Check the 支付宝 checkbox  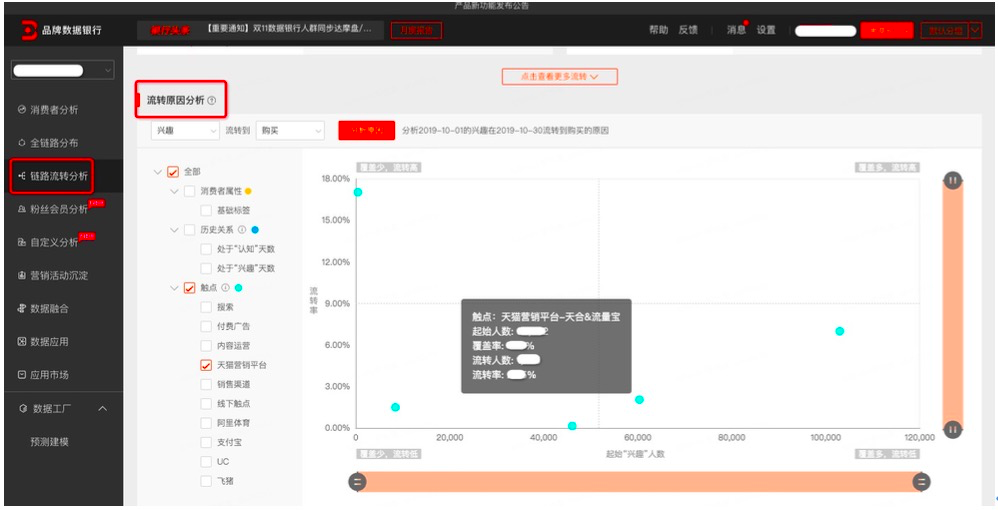point(206,443)
